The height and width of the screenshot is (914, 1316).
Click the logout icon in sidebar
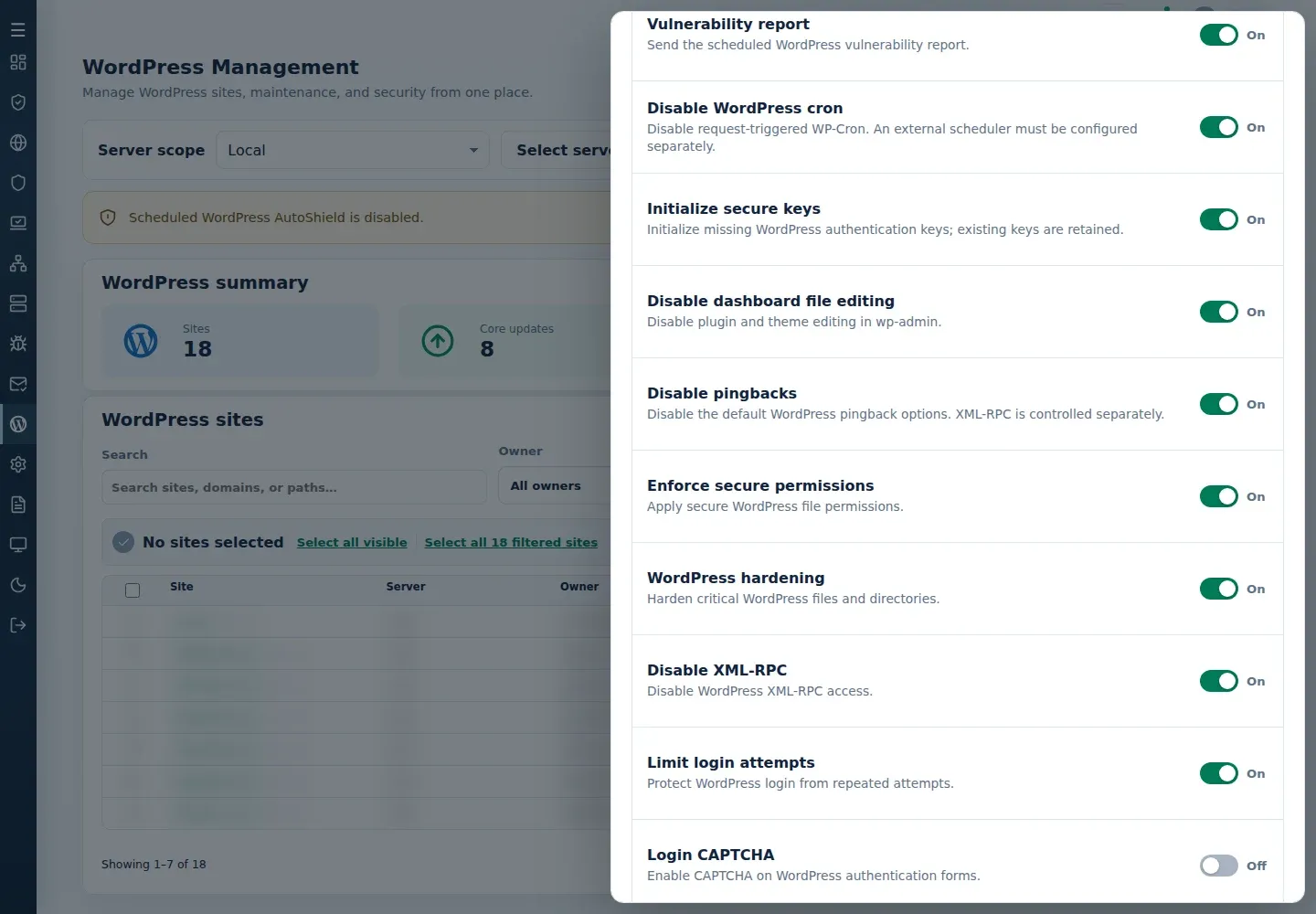[18, 625]
